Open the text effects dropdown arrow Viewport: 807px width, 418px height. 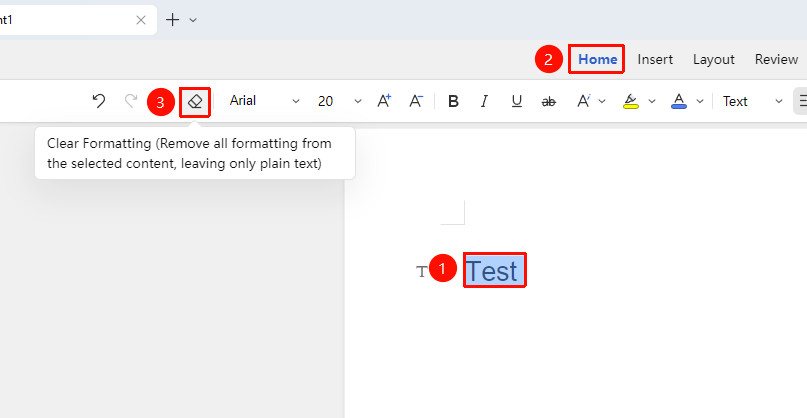602,101
